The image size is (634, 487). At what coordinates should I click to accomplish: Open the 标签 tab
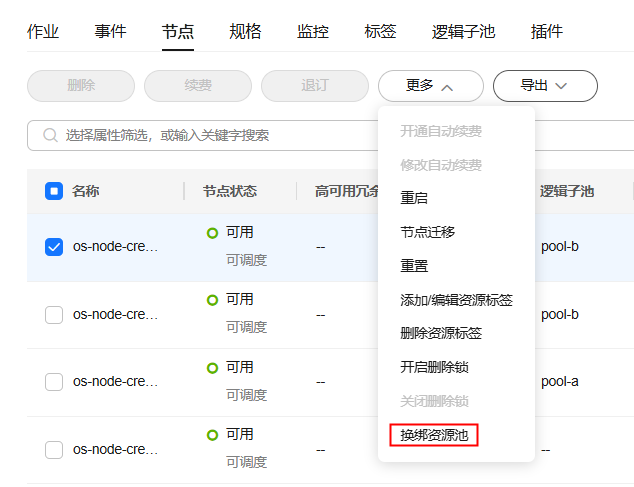coord(380,32)
